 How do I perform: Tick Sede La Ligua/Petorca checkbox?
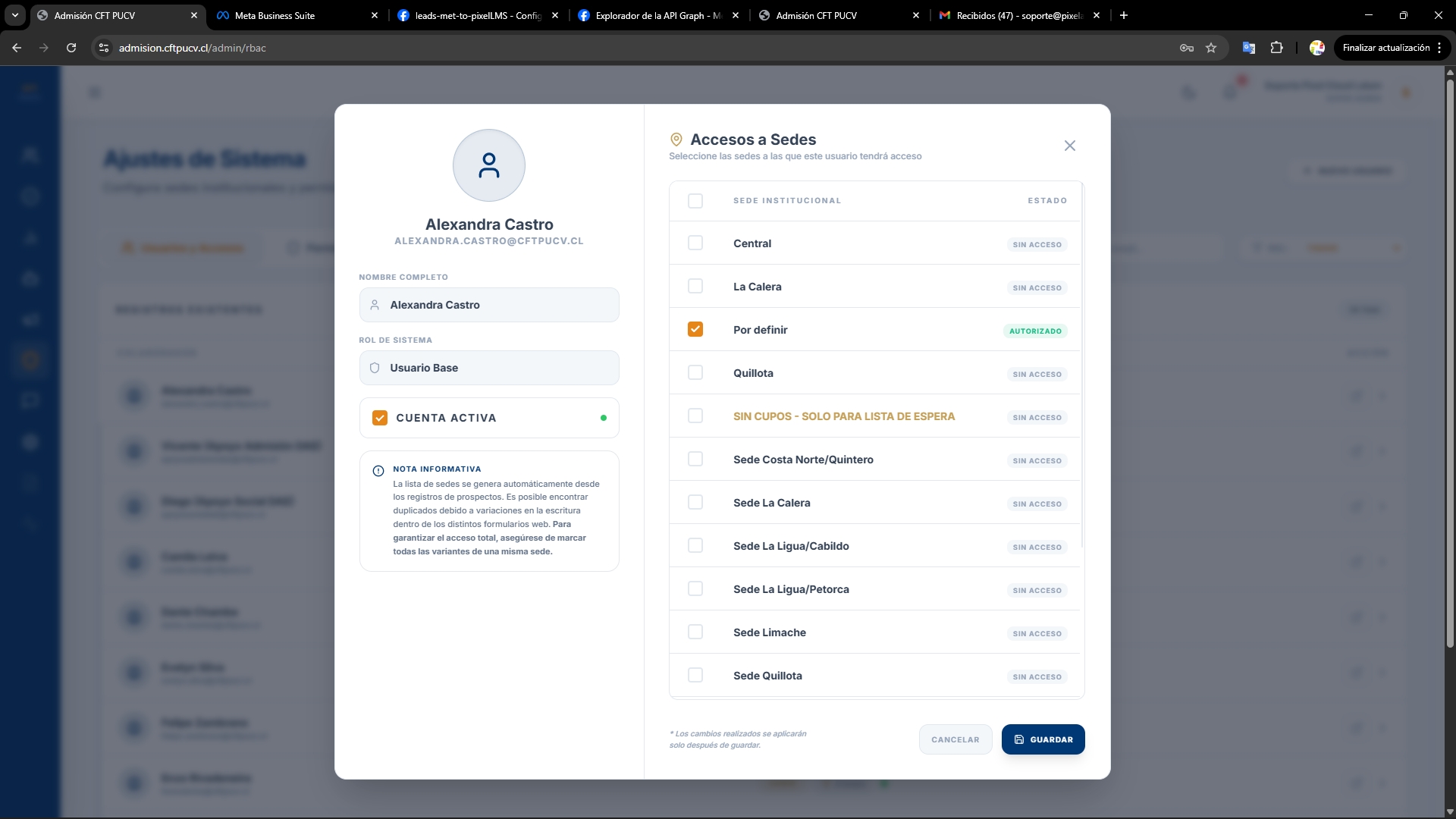pos(695,588)
